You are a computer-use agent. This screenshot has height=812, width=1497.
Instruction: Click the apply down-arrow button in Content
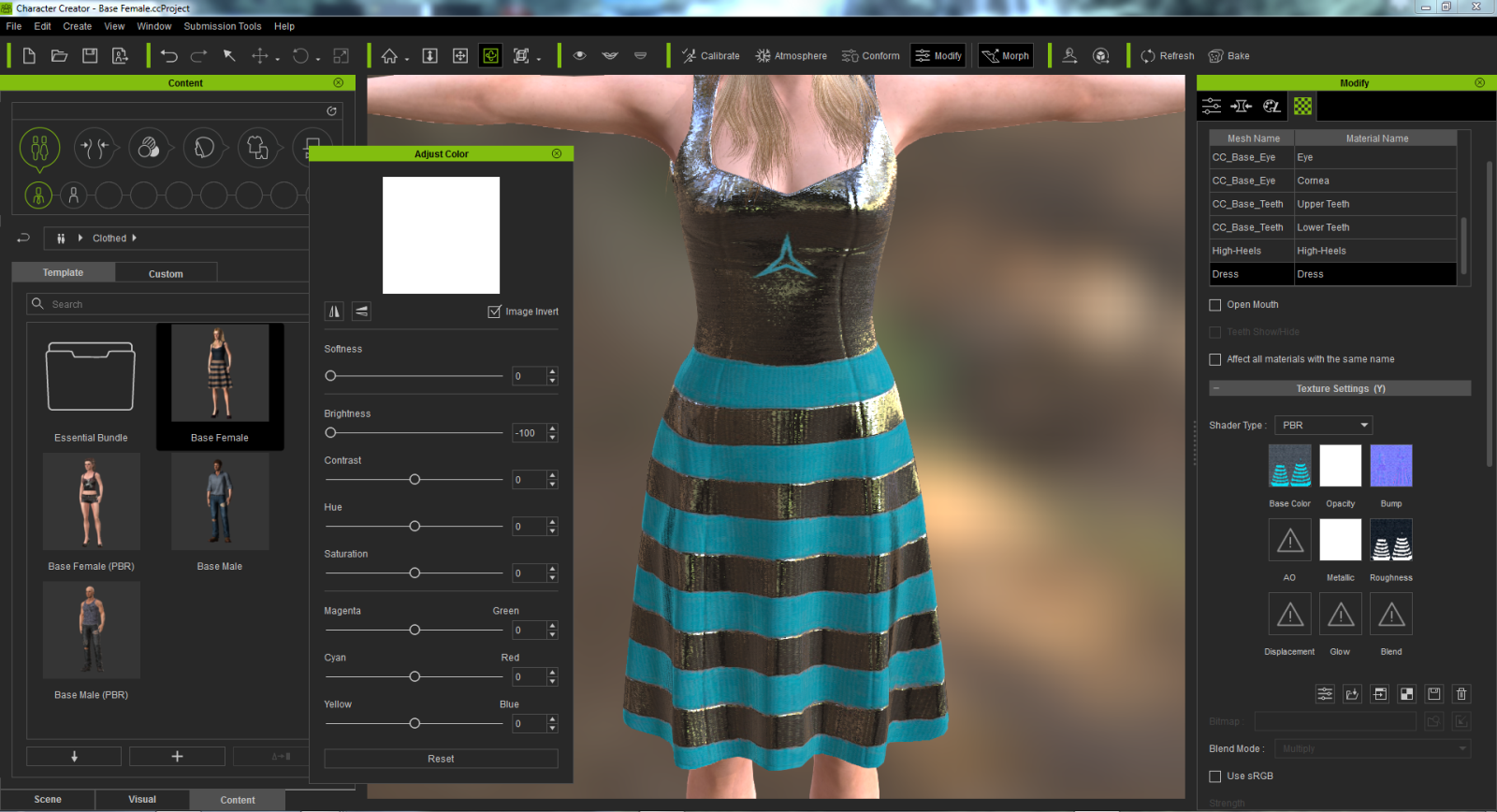[x=74, y=756]
